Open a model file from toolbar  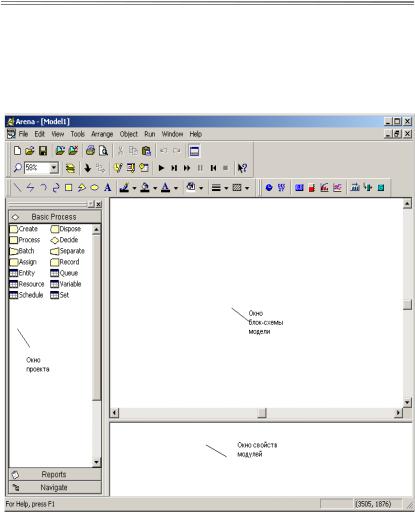click(x=30, y=151)
